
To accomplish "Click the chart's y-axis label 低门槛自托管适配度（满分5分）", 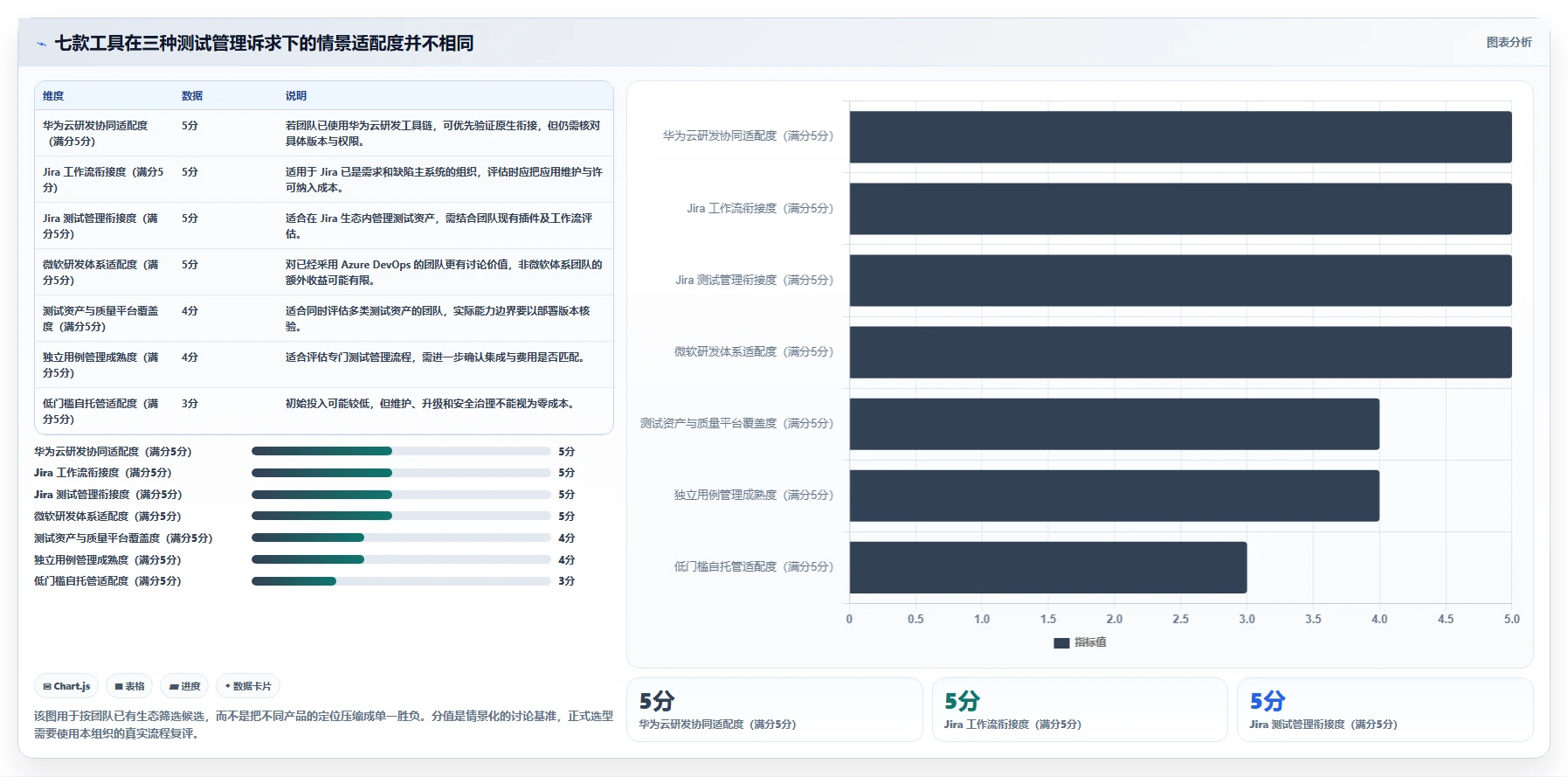I will pos(754,567).
